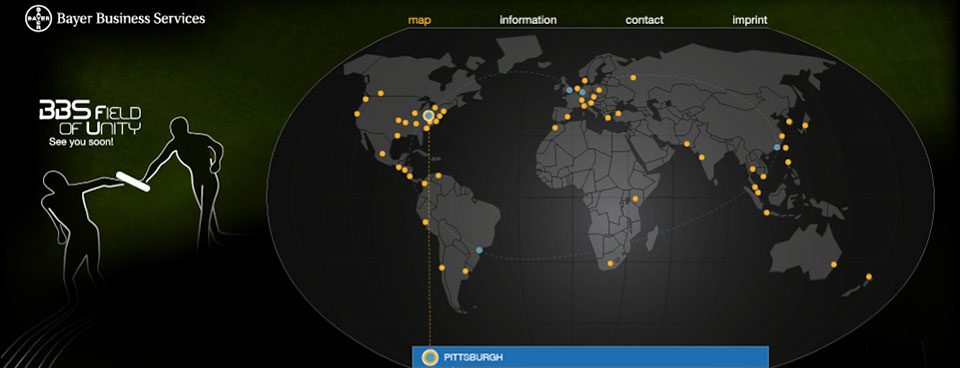Screen dimensions: 960x368
Task: Click the orange marker in northwest Africa
Action: tap(555, 128)
